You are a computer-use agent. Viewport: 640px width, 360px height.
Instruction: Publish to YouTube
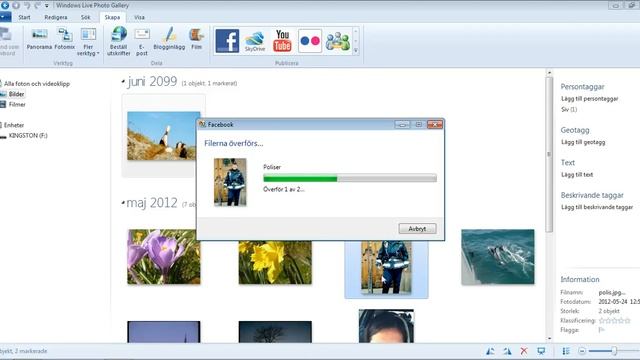(x=282, y=41)
